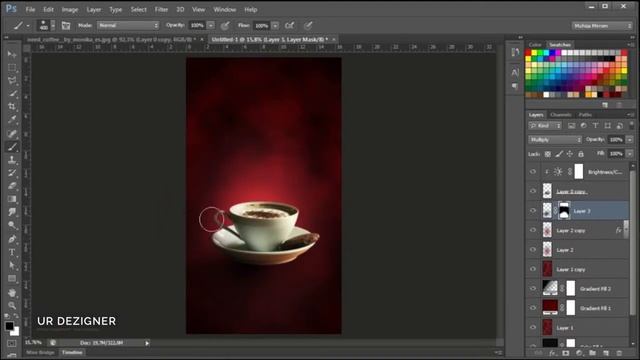Viewport: 640px width, 360px height.
Task: Click the background color white swatch
Action: pos(16,332)
